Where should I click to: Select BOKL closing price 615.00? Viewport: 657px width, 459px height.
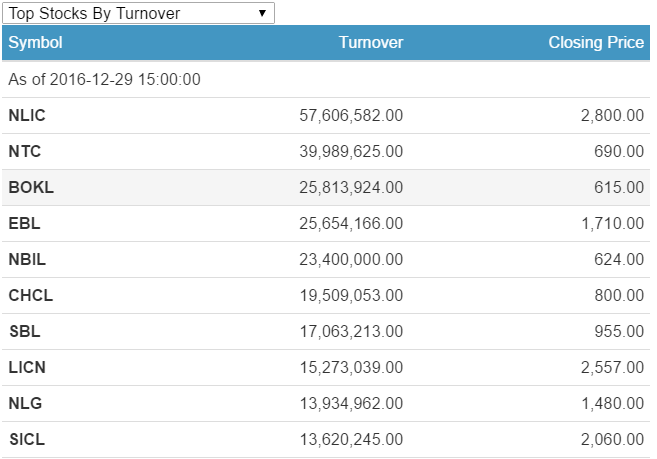(x=619, y=187)
